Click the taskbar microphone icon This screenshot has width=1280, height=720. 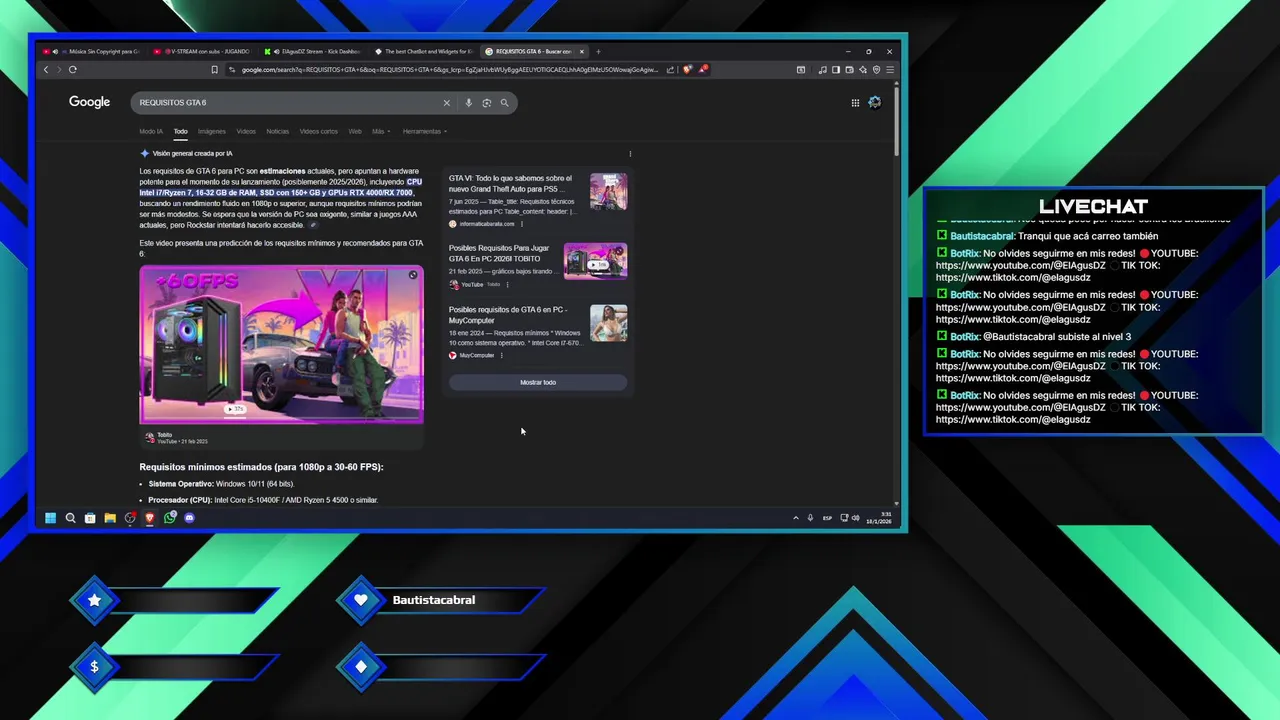click(x=810, y=518)
